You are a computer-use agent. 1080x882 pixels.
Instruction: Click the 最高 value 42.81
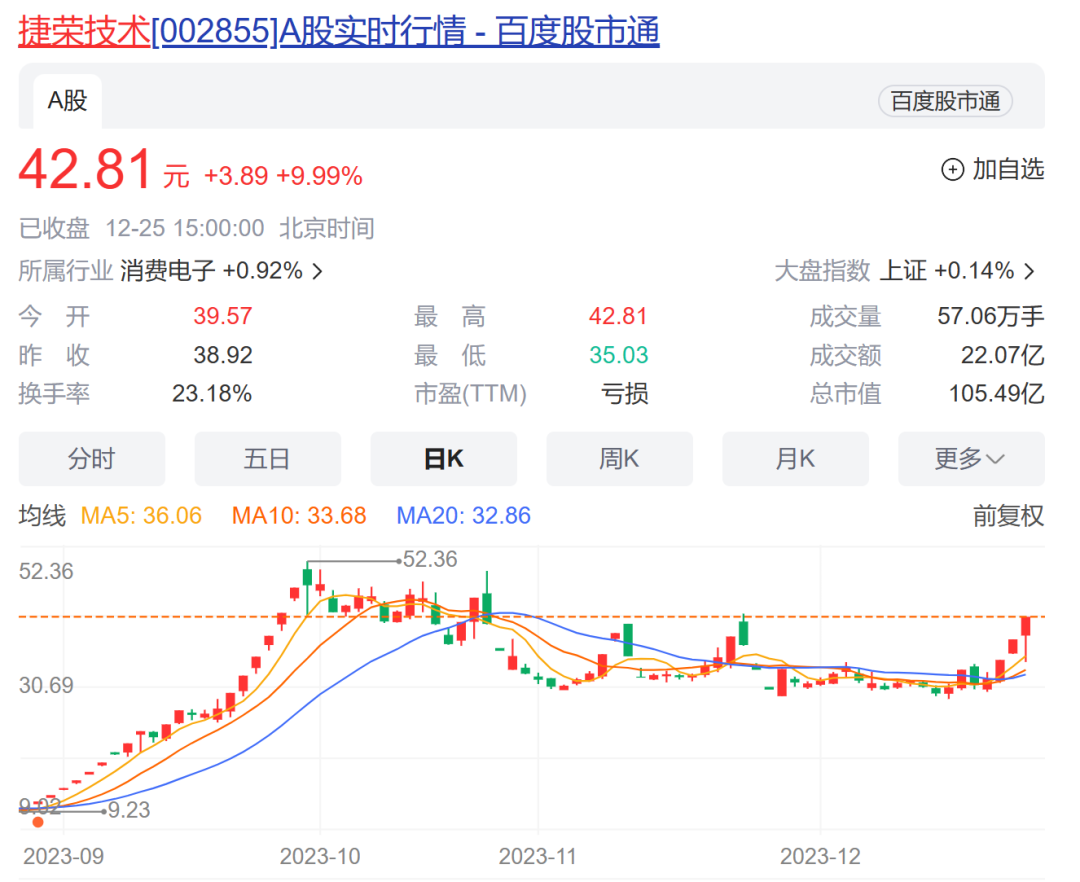click(618, 316)
